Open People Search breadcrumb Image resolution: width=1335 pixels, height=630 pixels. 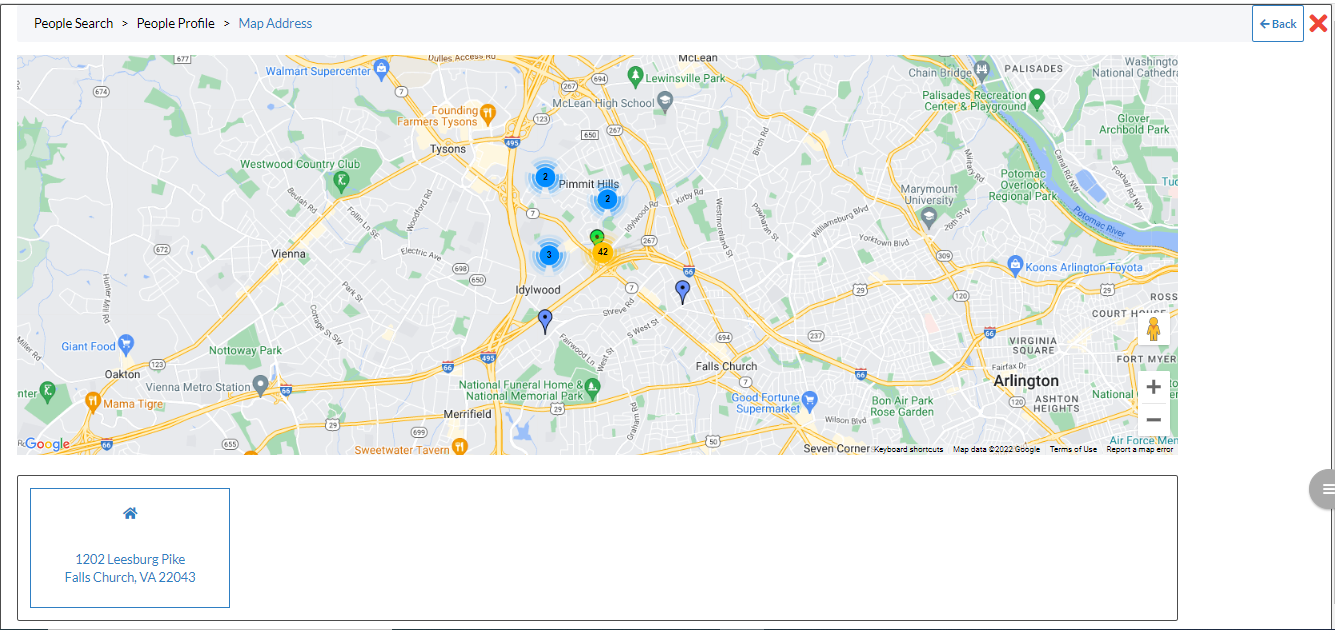[x=74, y=23]
